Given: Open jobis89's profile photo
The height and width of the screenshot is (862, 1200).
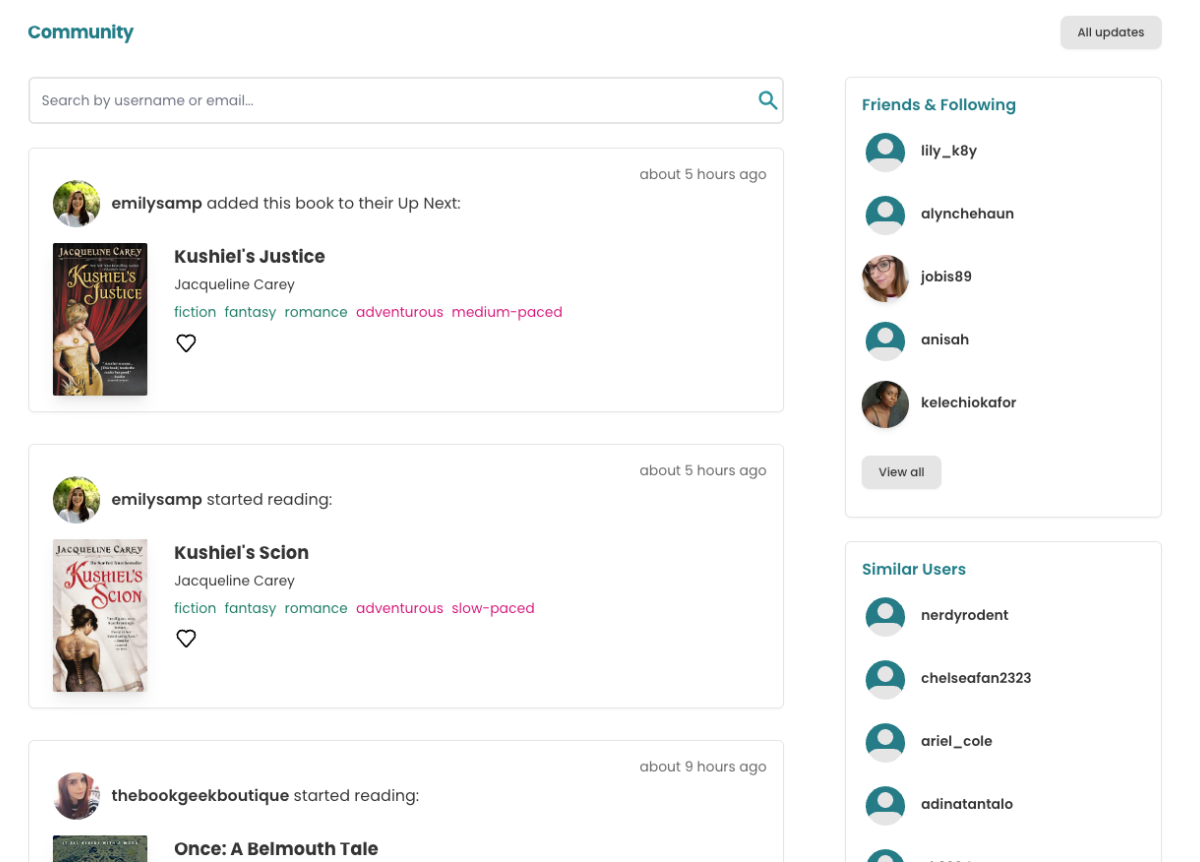Looking at the screenshot, I should coord(885,278).
